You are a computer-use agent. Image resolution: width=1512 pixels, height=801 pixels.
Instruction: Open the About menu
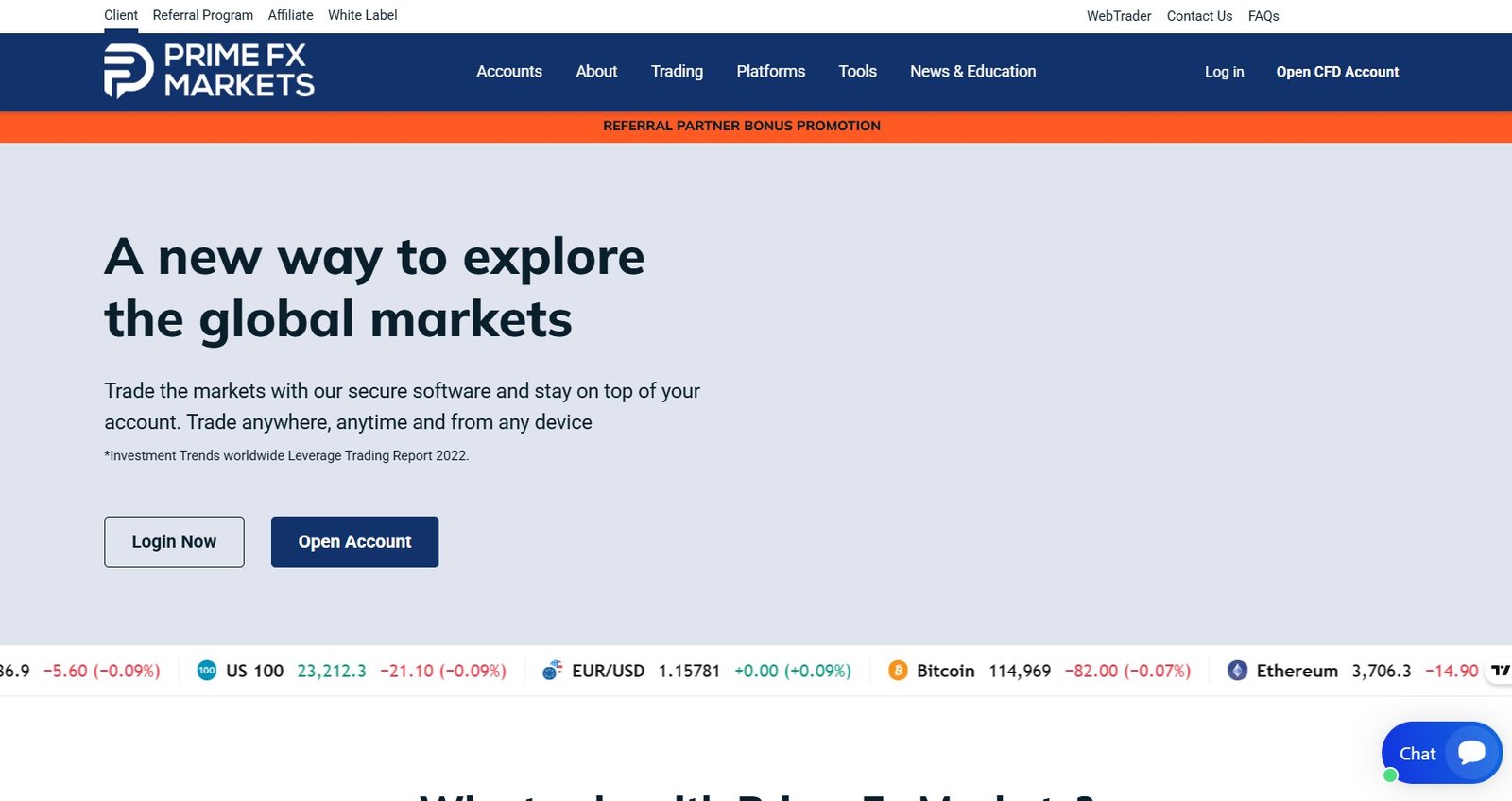point(596,72)
